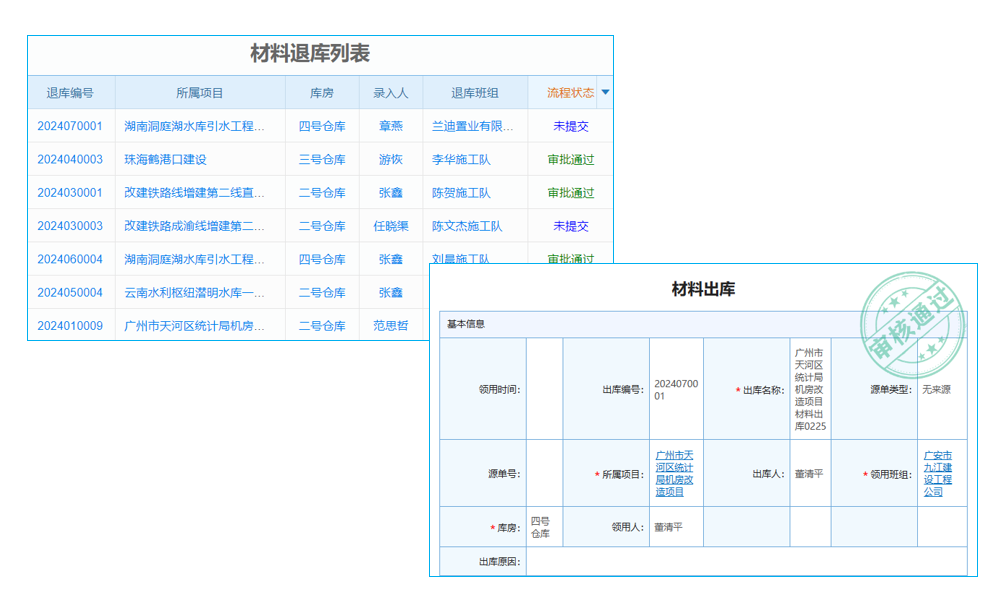Click the 录入人 column header
1000x600 pixels.
pos(389,92)
